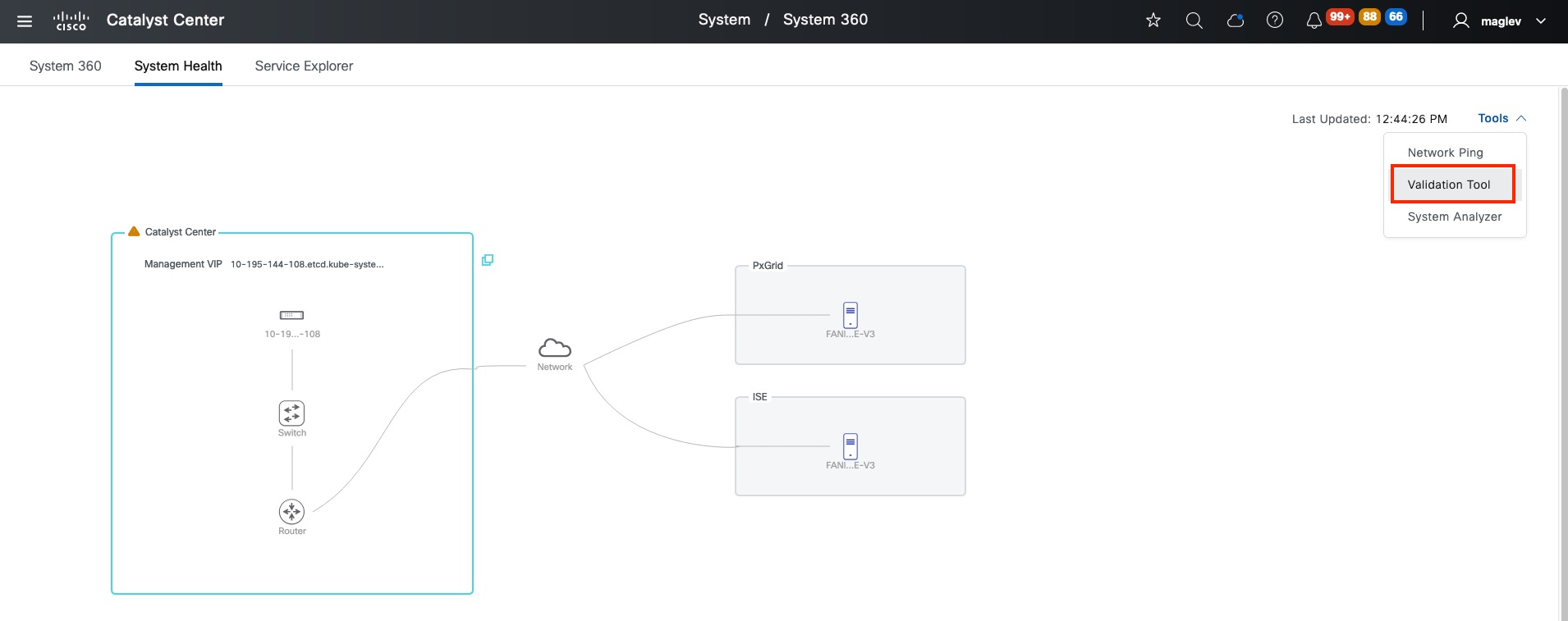View the red 99+ alerts badge
The height and width of the screenshot is (621, 1568).
click(1340, 16)
